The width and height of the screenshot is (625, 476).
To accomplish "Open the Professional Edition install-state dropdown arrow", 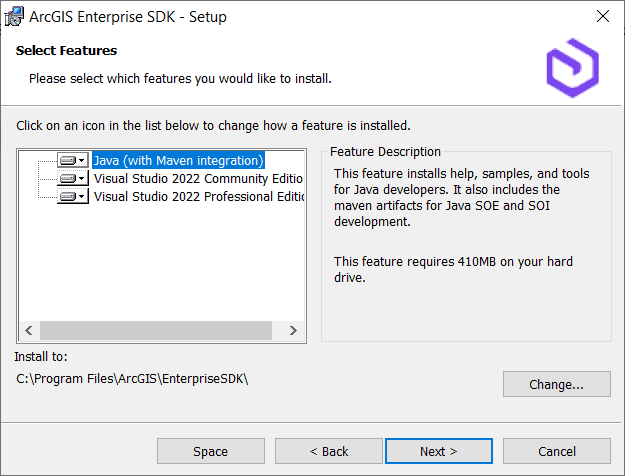I will [82, 196].
